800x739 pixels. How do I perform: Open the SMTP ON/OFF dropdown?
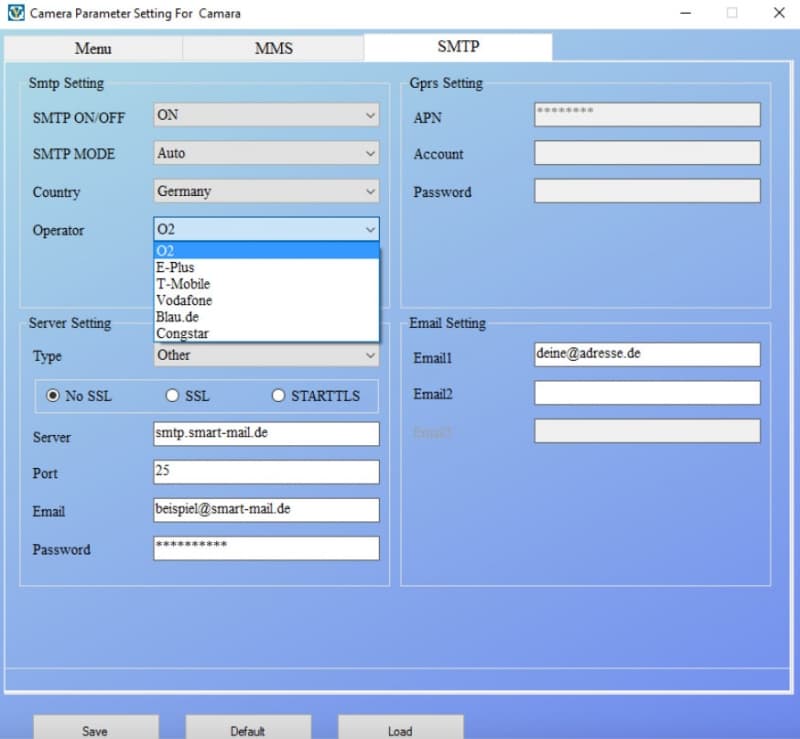[266, 115]
